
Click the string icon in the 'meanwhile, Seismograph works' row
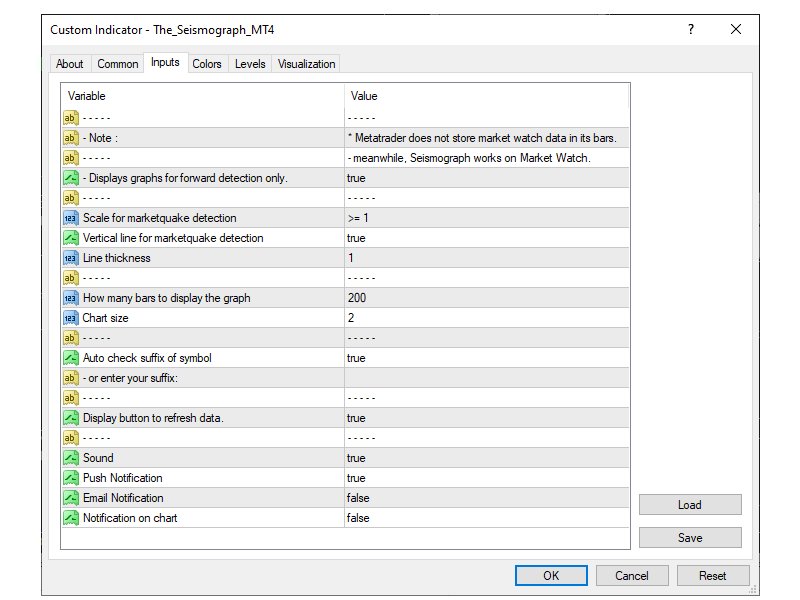click(x=70, y=158)
